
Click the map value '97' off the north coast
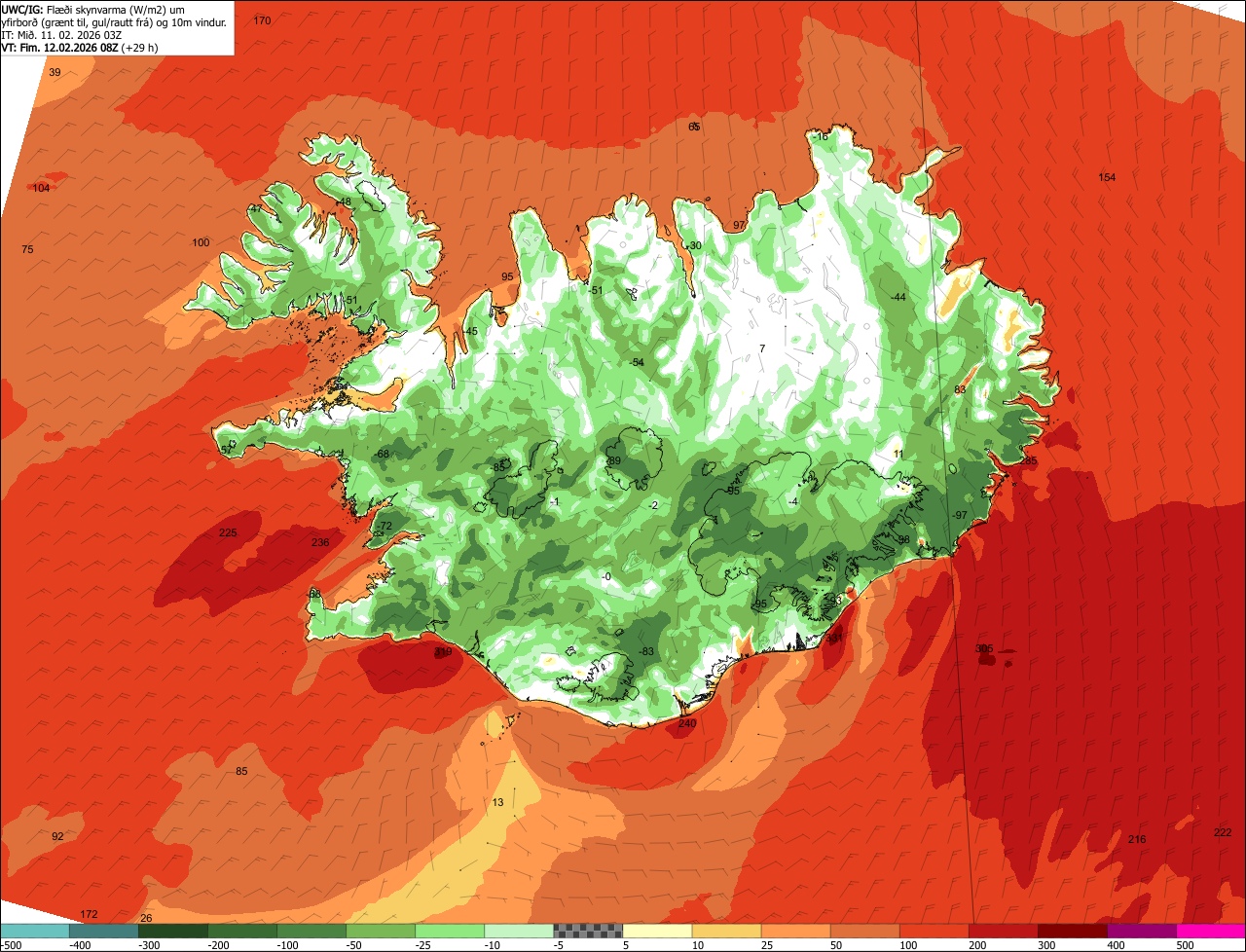click(x=739, y=226)
